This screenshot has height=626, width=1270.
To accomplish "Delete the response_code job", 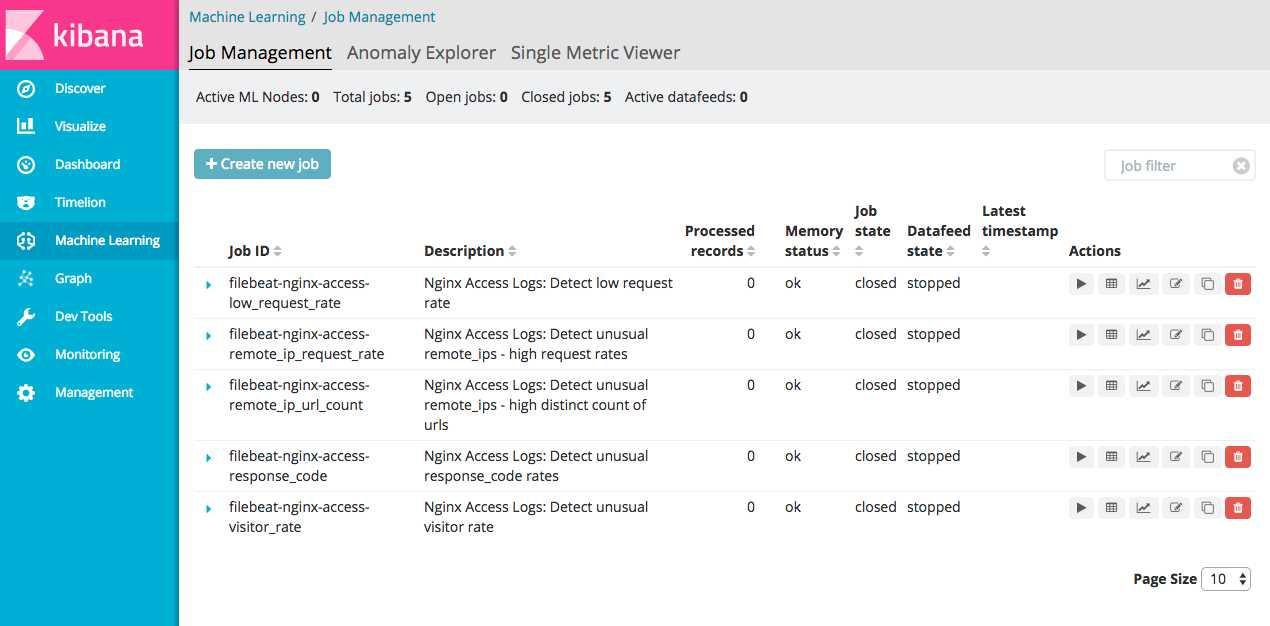I will (1238, 457).
